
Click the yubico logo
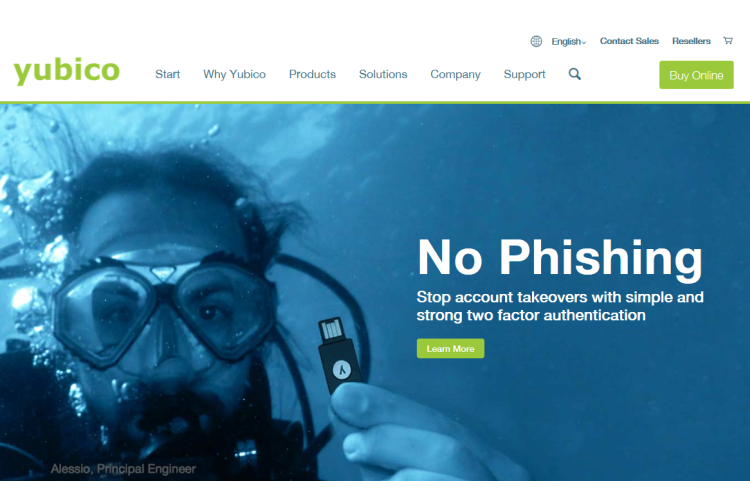(x=66, y=71)
